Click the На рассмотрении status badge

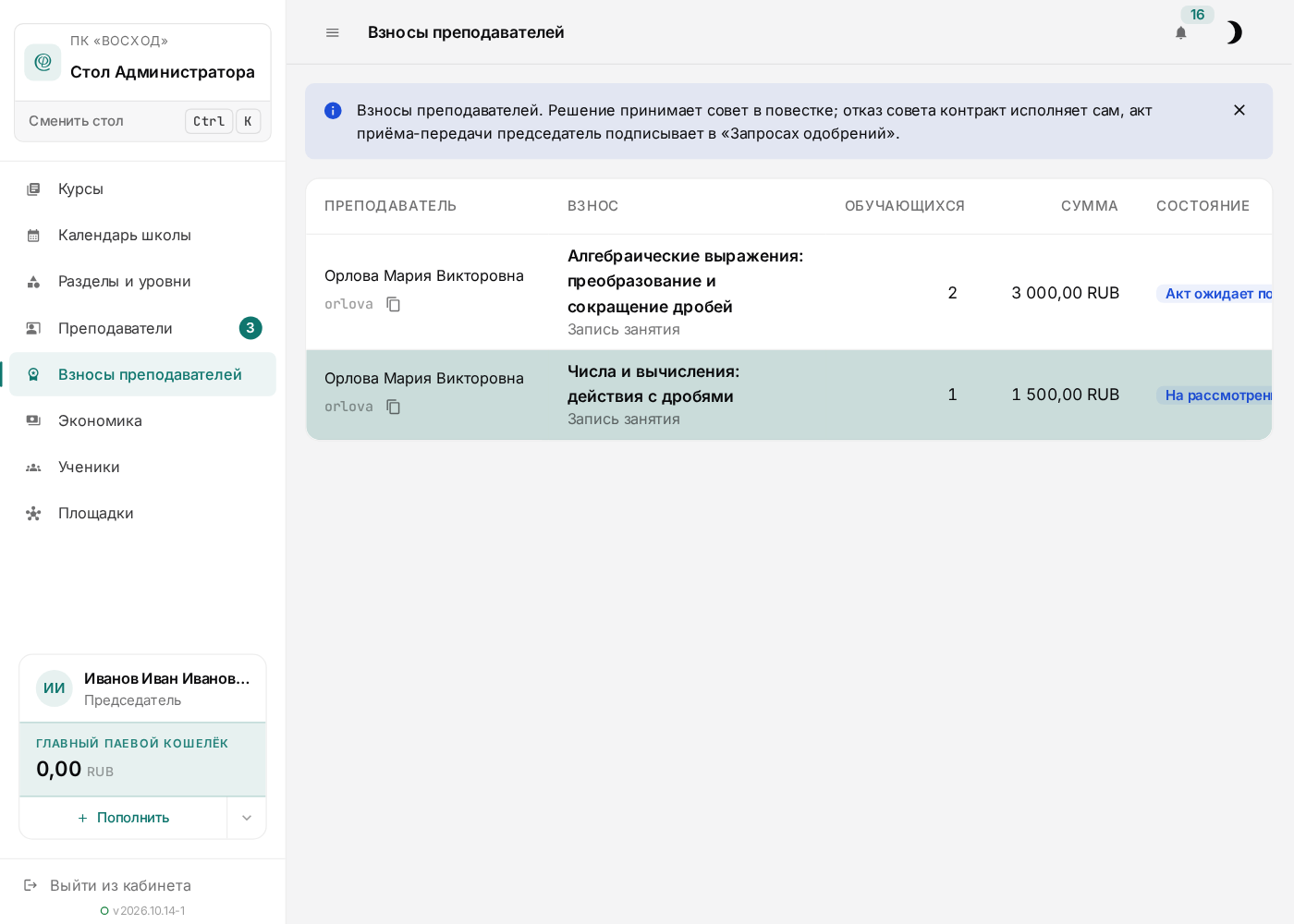click(x=1215, y=395)
